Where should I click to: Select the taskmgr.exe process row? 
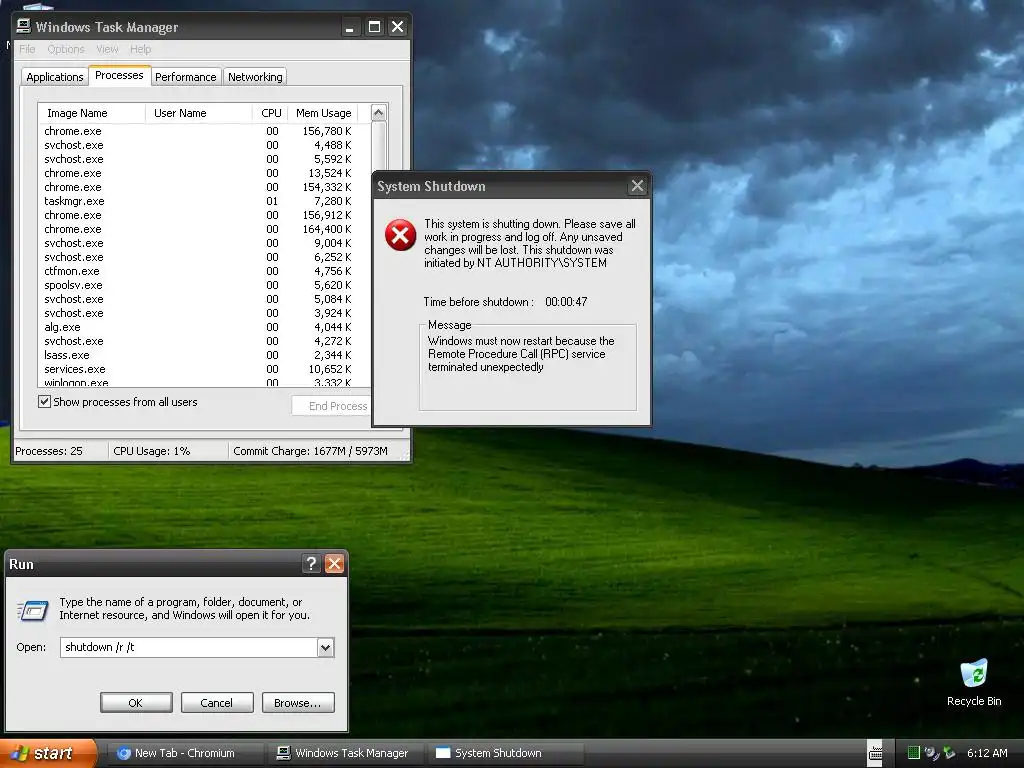198,201
